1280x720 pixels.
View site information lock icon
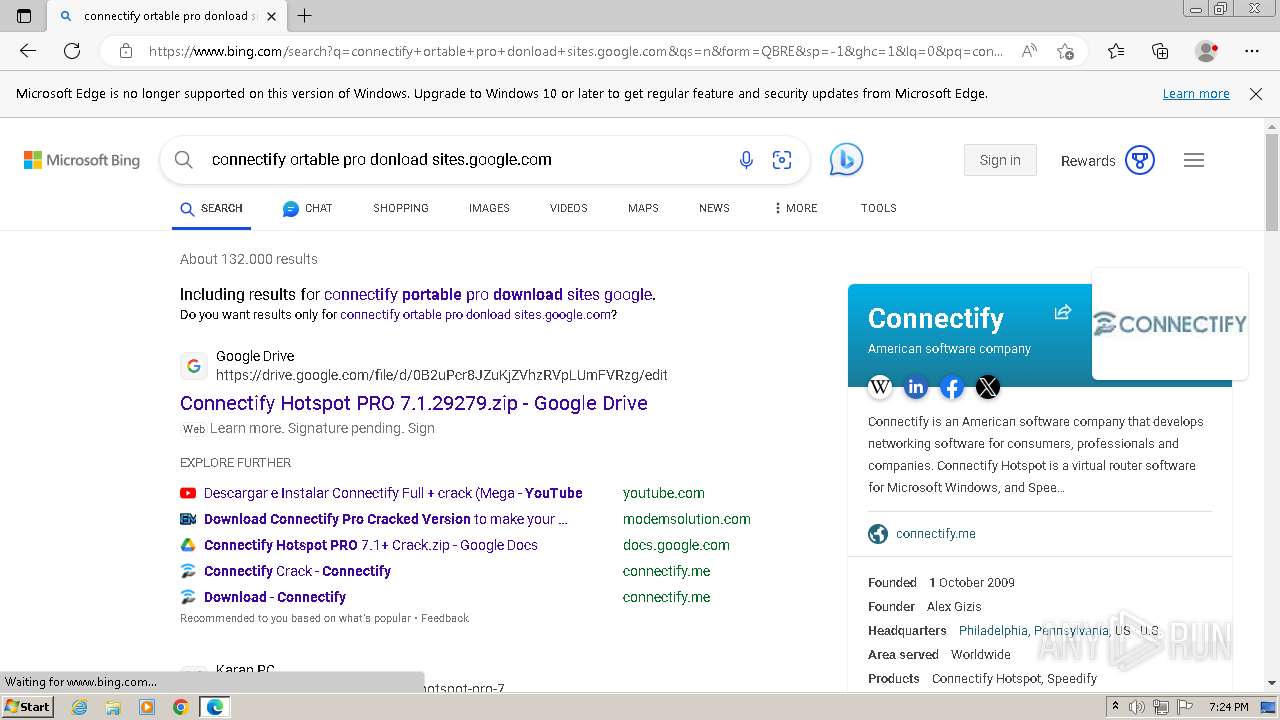(126, 51)
